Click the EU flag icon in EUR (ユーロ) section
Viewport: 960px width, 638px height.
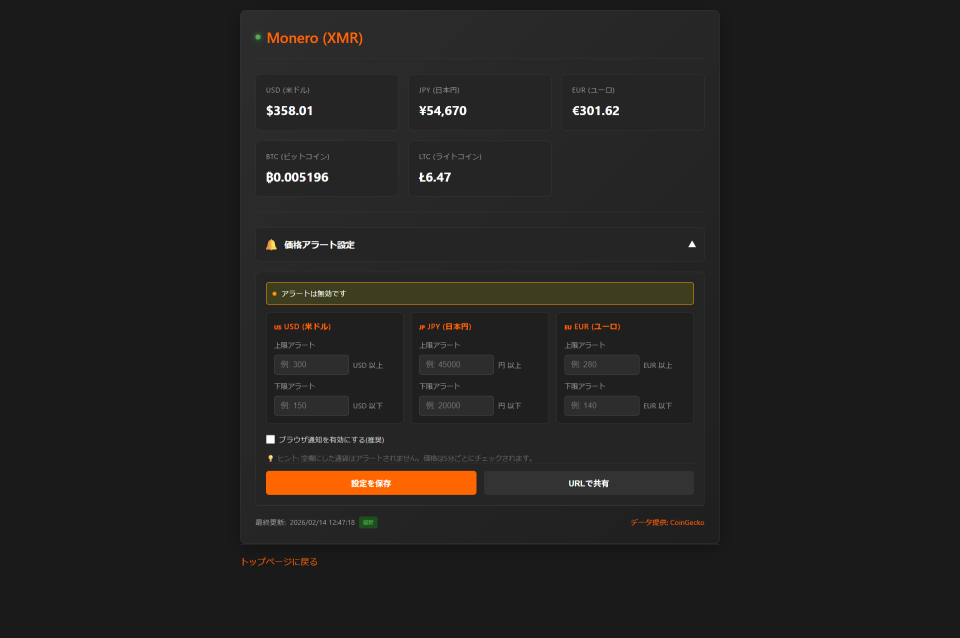(566, 326)
